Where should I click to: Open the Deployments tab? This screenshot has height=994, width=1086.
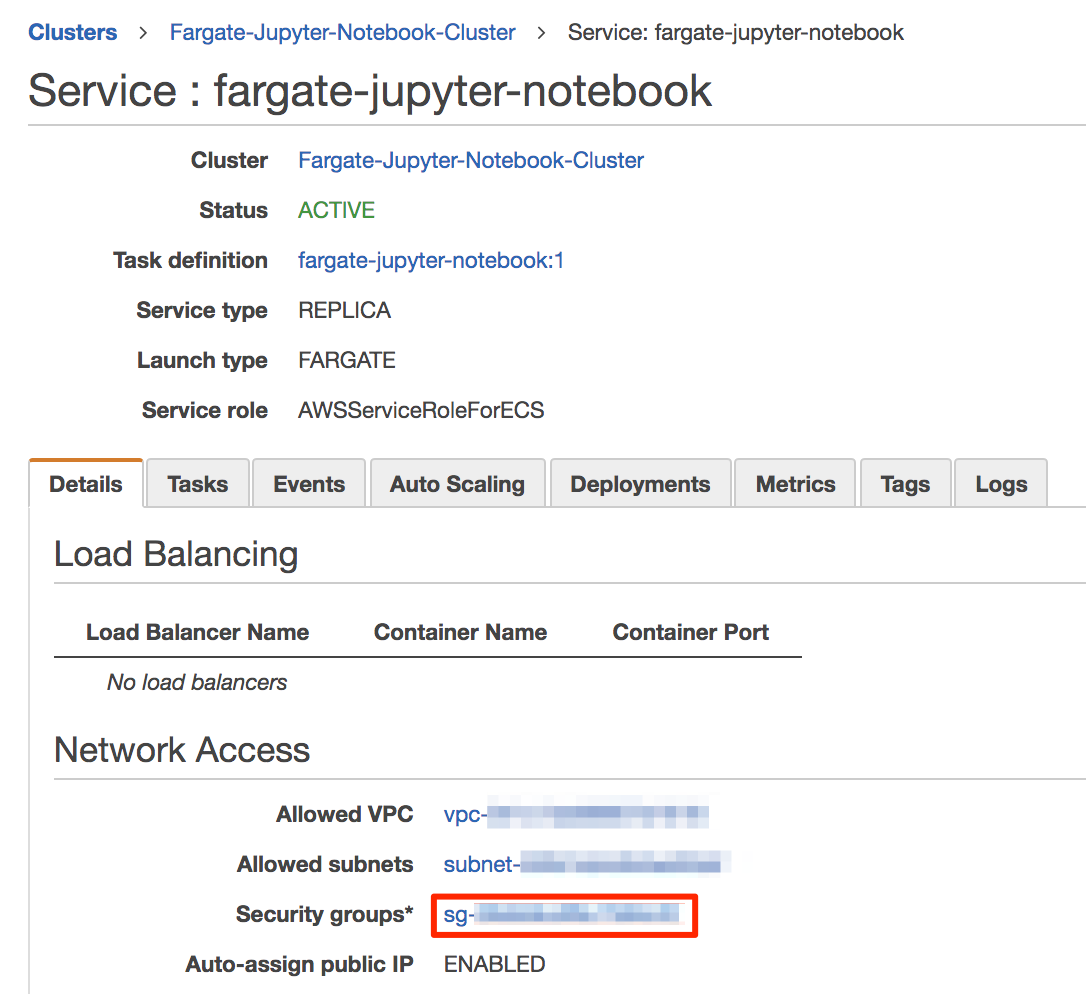tap(641, 483)
